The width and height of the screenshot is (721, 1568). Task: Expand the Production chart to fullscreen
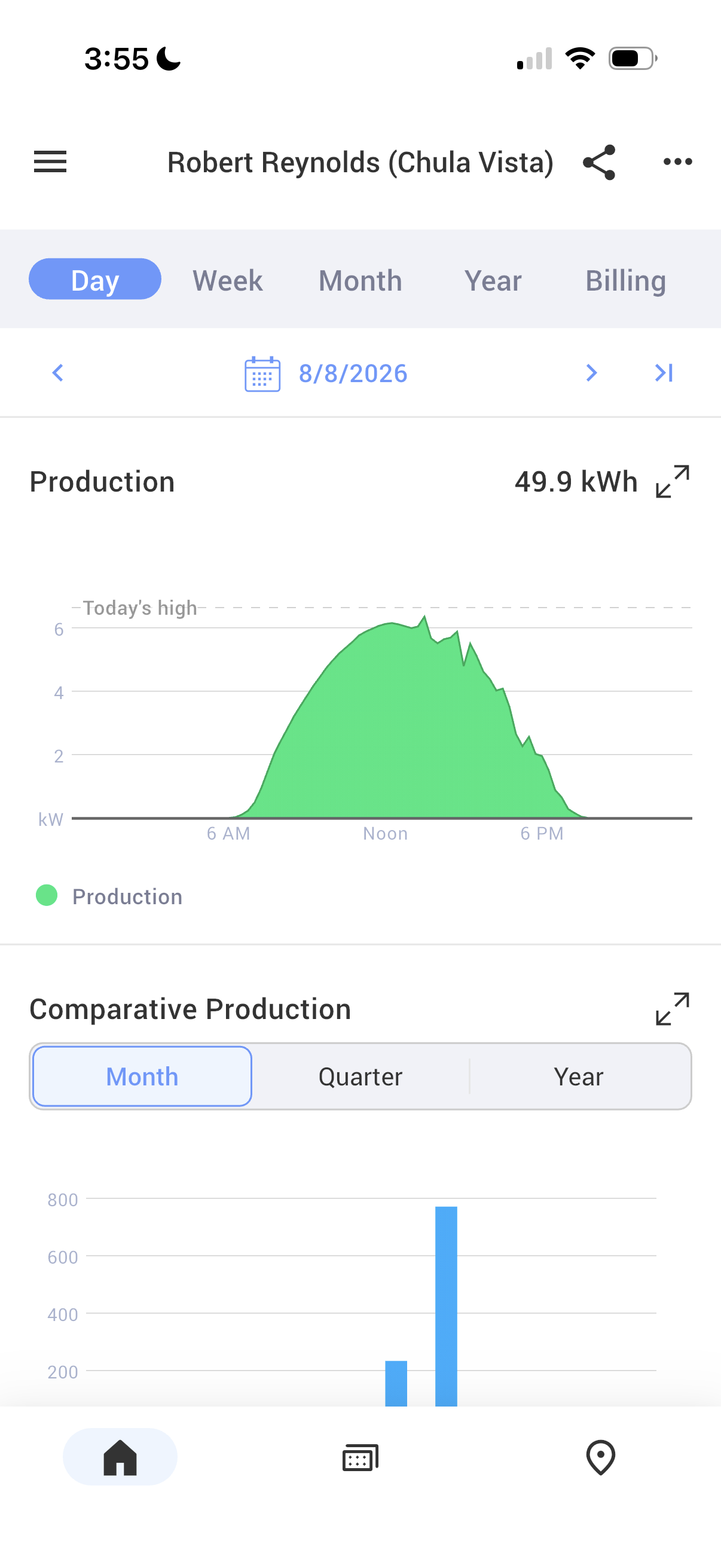(673, 481)
